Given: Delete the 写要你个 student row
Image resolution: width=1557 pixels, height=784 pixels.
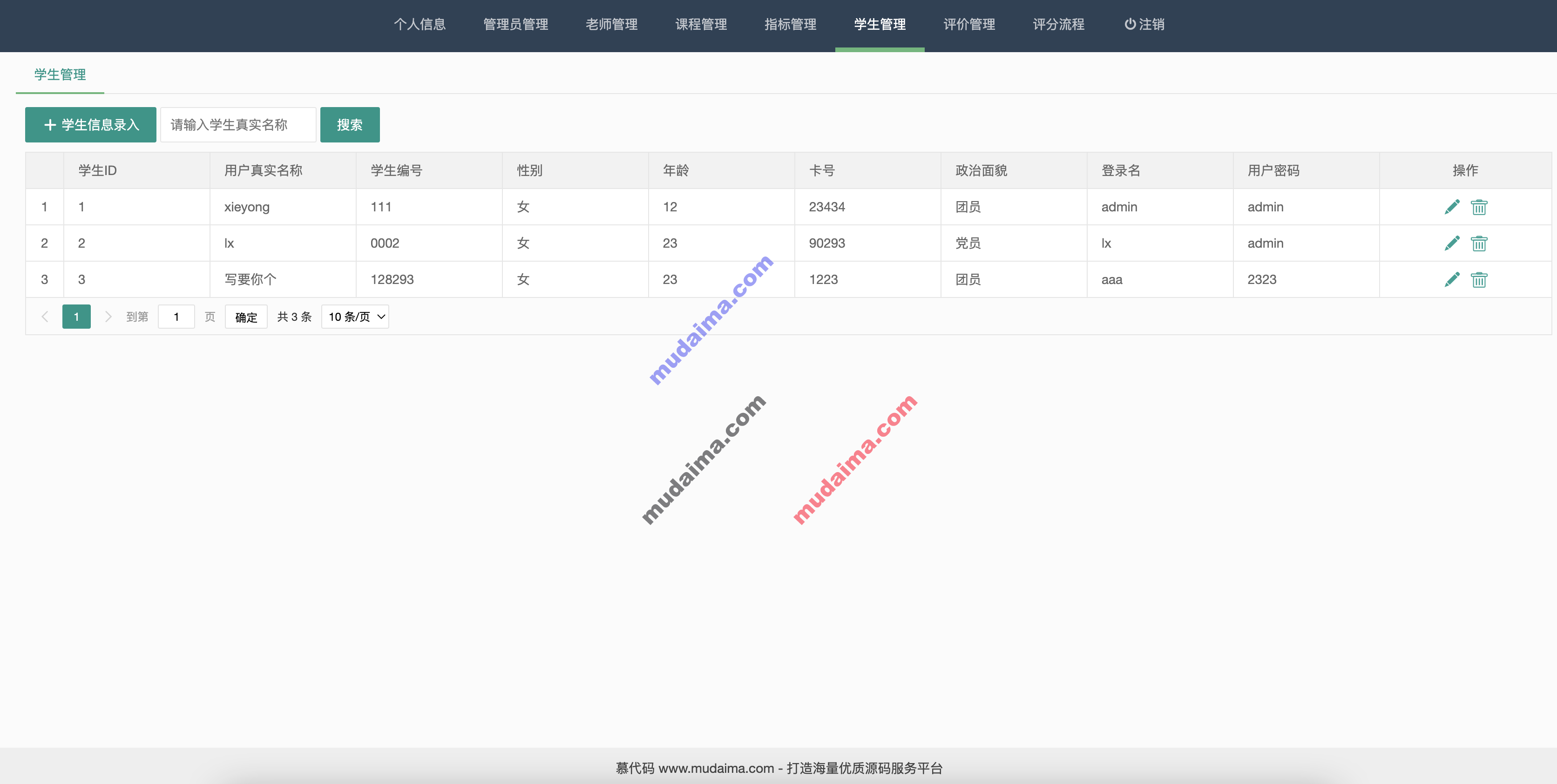Looking at the screenshot, I should [1479, 279].
